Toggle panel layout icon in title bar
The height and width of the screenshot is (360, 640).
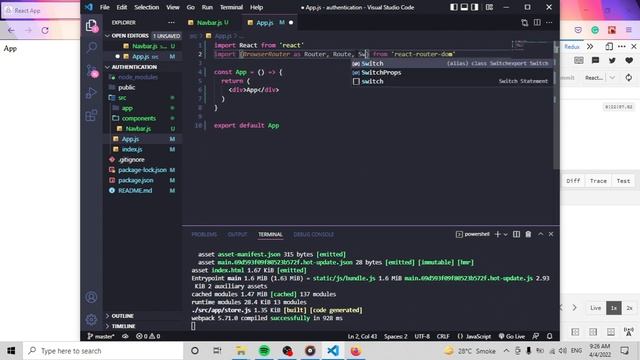coord(464,7)
